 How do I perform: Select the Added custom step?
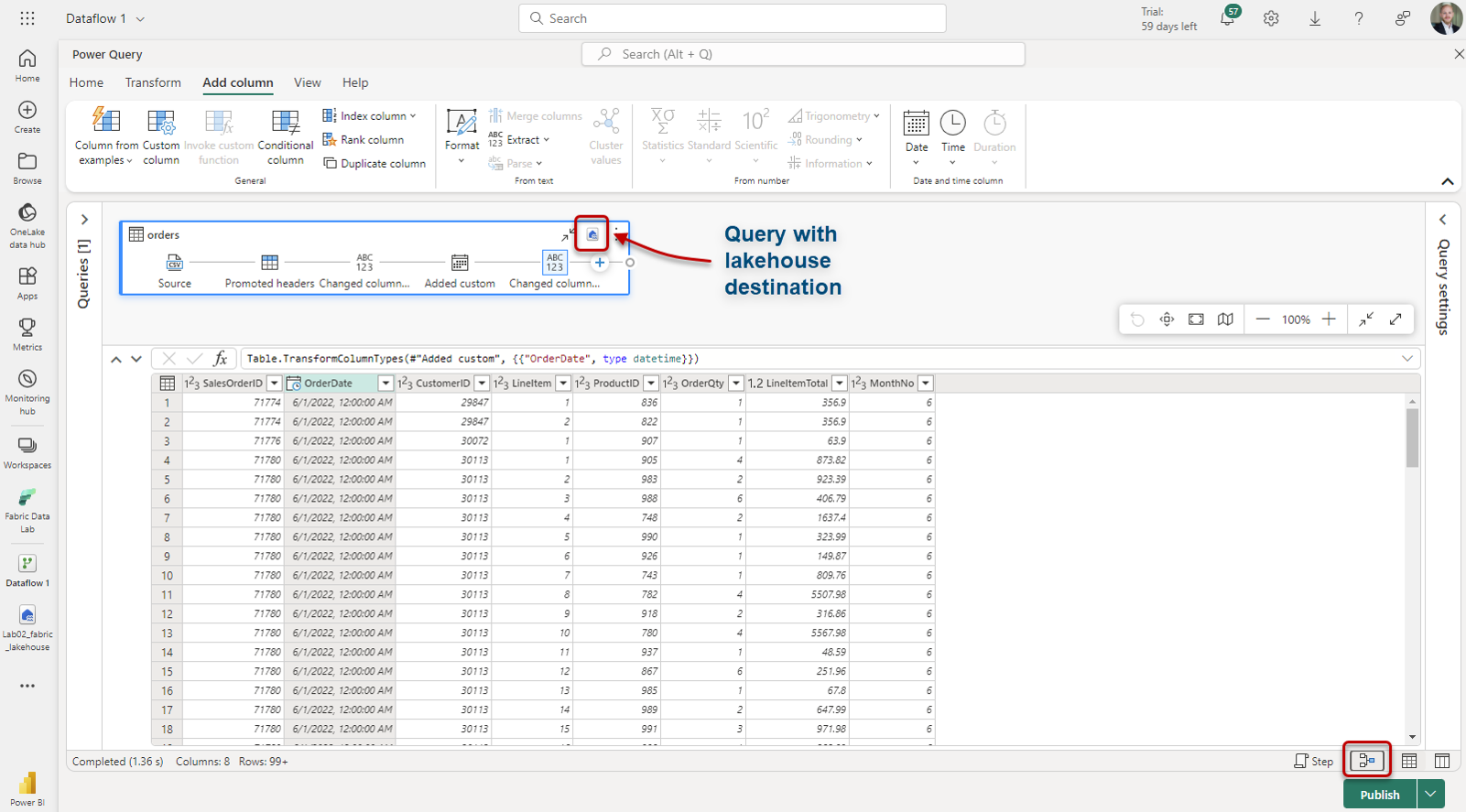click(460, 272)
